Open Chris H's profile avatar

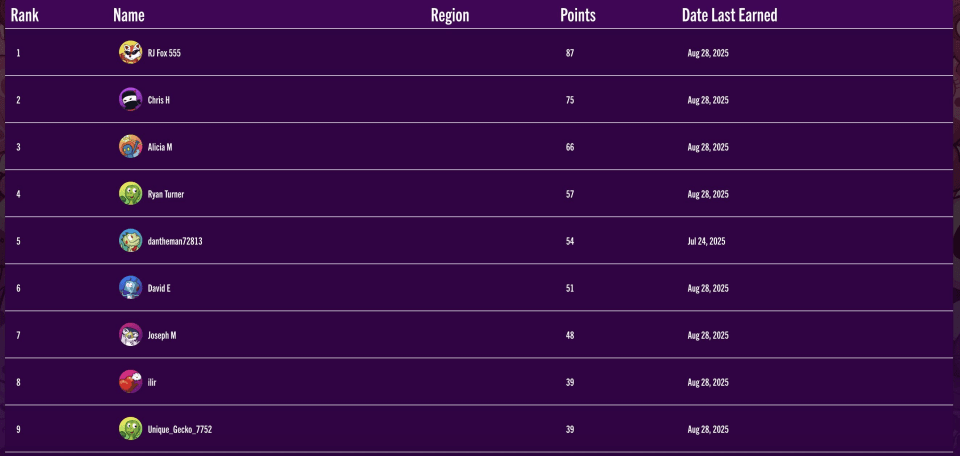point(130,100)
